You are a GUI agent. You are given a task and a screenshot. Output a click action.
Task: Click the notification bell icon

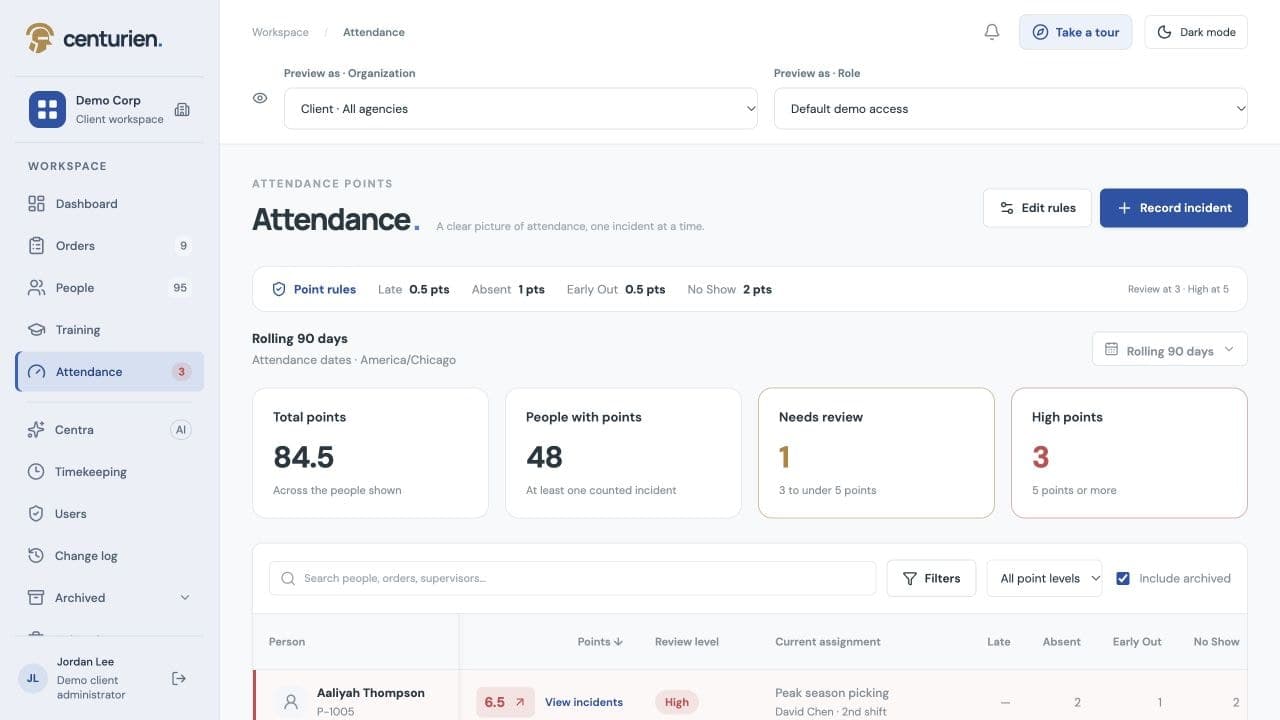click(992, 32)
